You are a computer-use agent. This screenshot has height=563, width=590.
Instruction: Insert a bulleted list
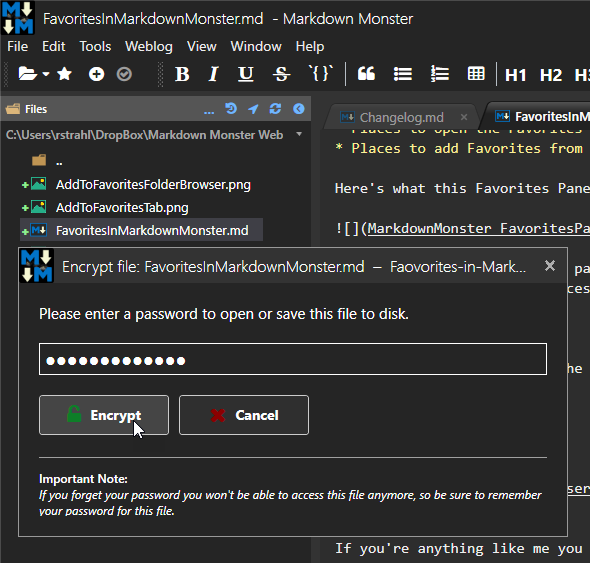(x=403, y=74)
